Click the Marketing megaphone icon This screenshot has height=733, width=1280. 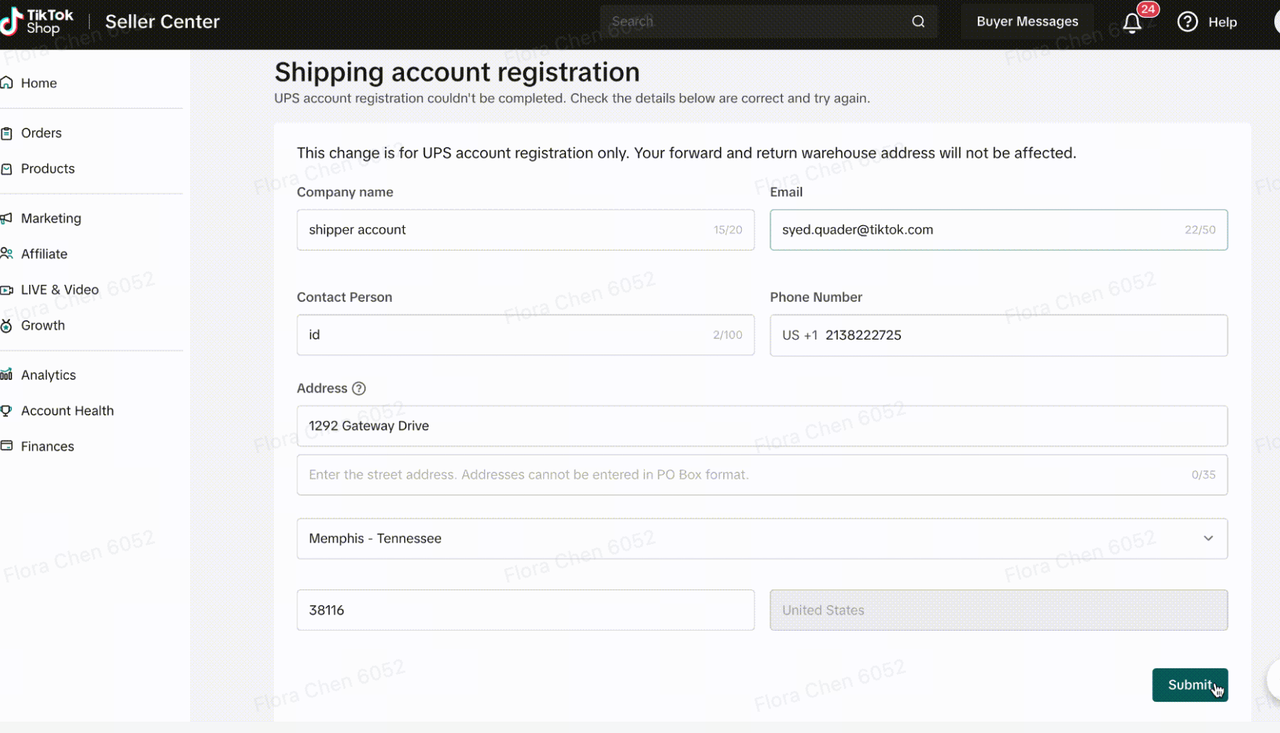(x=7, y=218)
